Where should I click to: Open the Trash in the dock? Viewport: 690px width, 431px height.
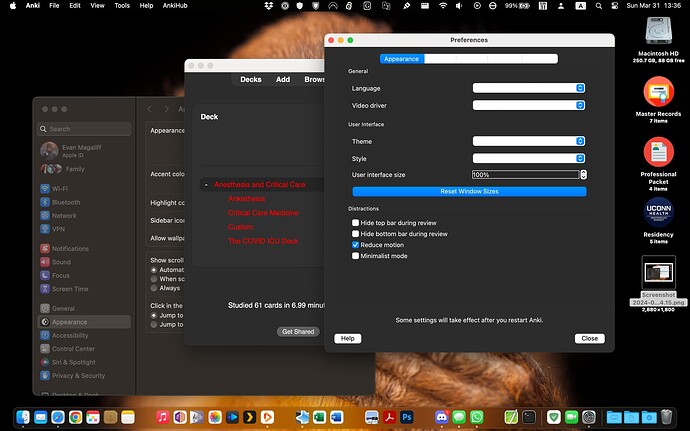point(666,416)
